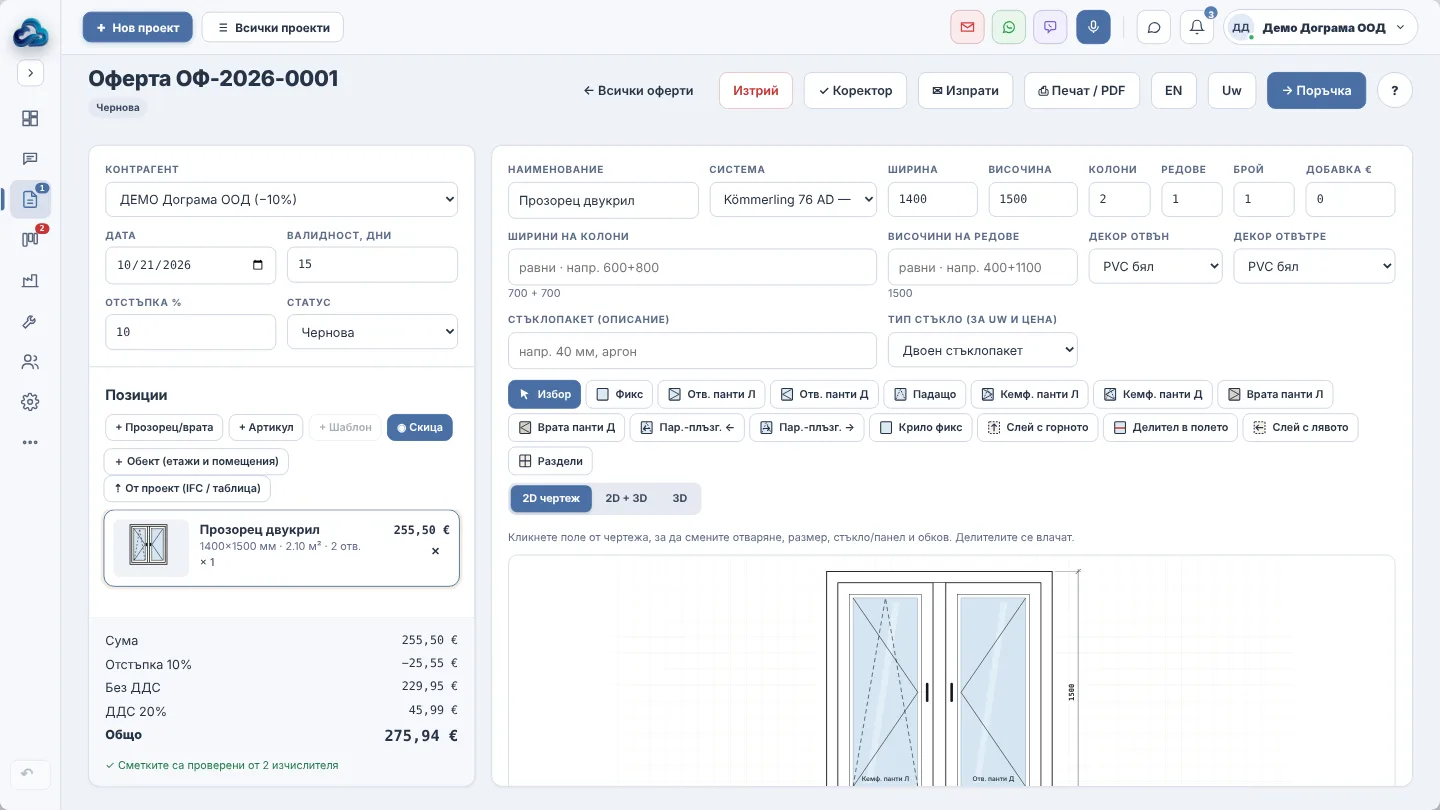Open the dashboard grid icon in sidebar

tap(30, 118)
